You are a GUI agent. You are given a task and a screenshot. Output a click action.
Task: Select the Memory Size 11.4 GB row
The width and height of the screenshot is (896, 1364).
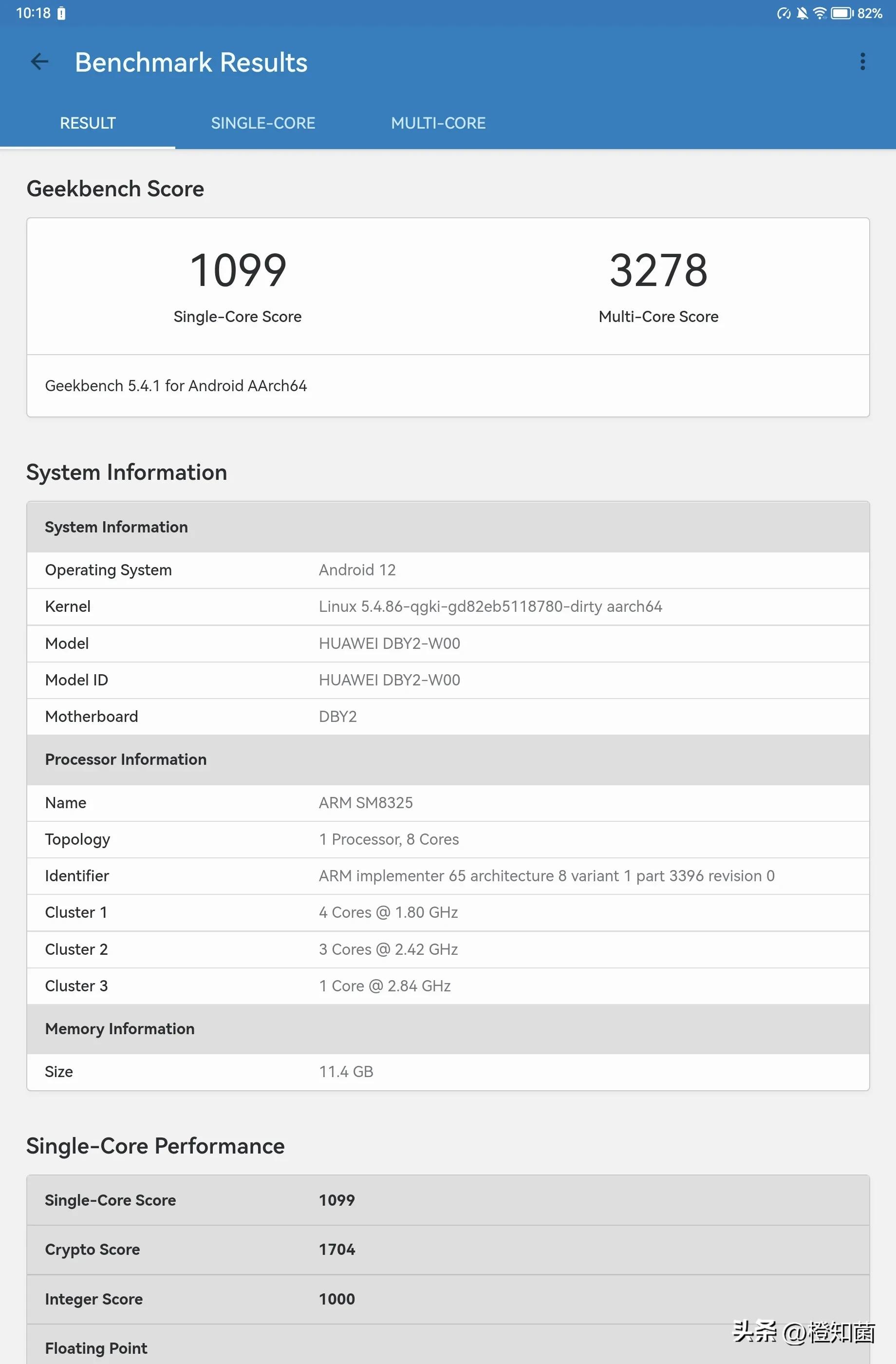448,1072
